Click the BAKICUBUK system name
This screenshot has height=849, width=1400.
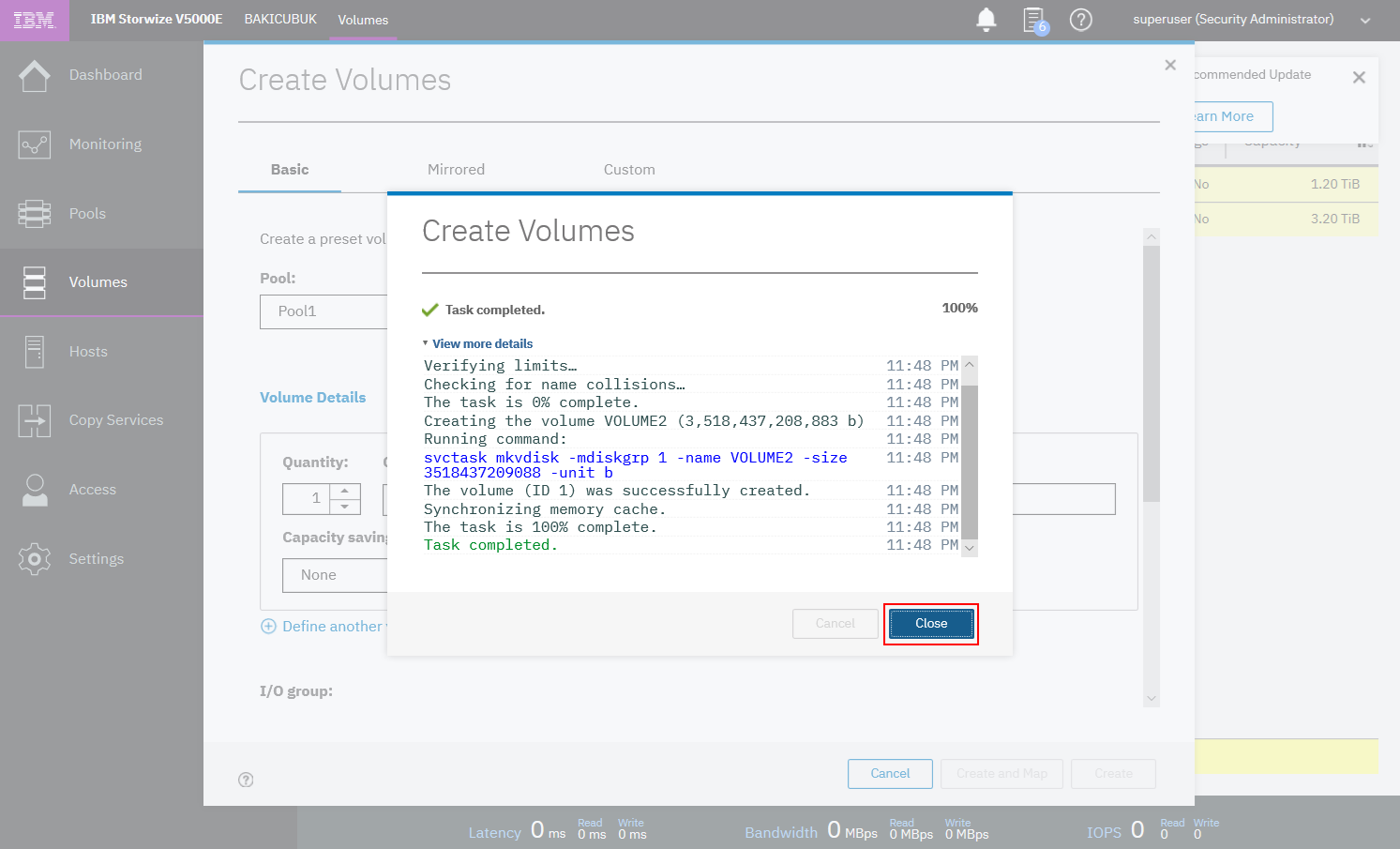coord(280,19)
